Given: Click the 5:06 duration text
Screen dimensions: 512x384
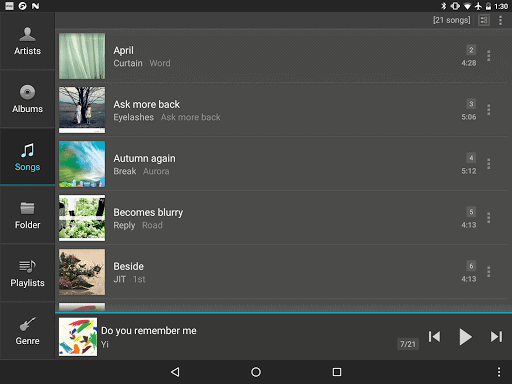Looking at the screenshot, I should click(x=469, y=117).
